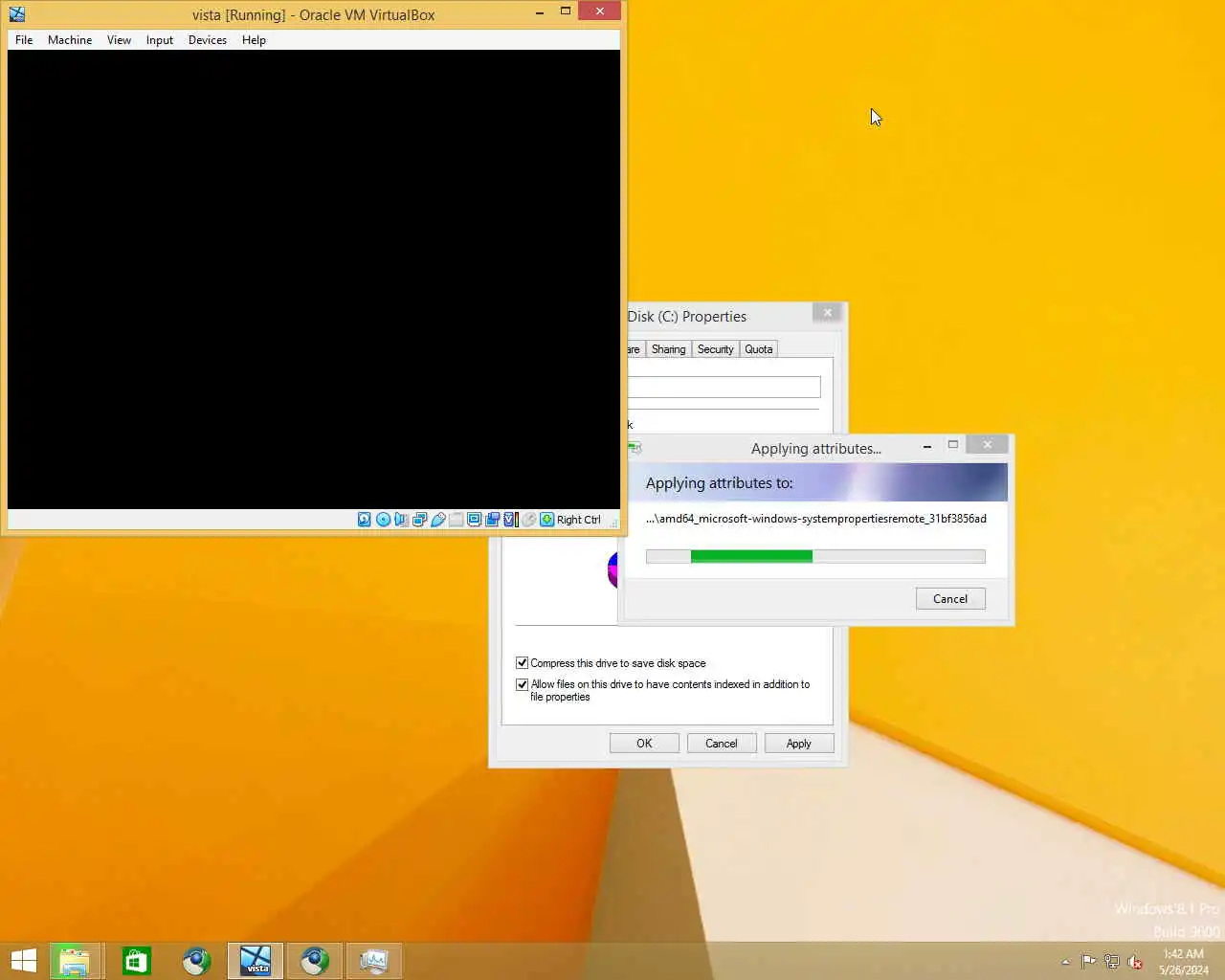Image resolution: width=1225 pixels, height=980 pixels.
Task: Click the VirtualBox window resize grip
Action: click(x=614, y=523)
